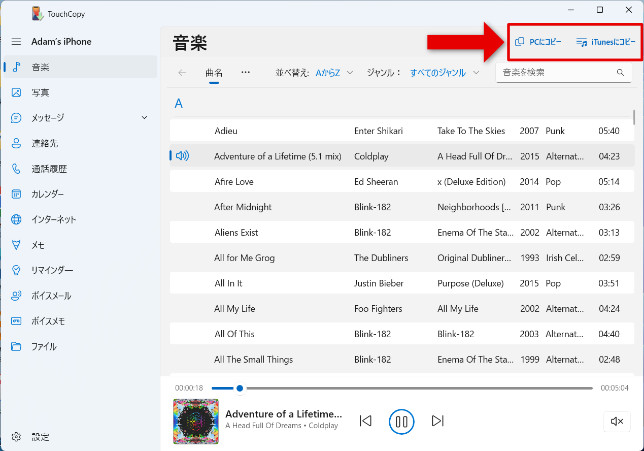Open the 連絡先 contacts section
644x451 pixels.
pos(80,143)
